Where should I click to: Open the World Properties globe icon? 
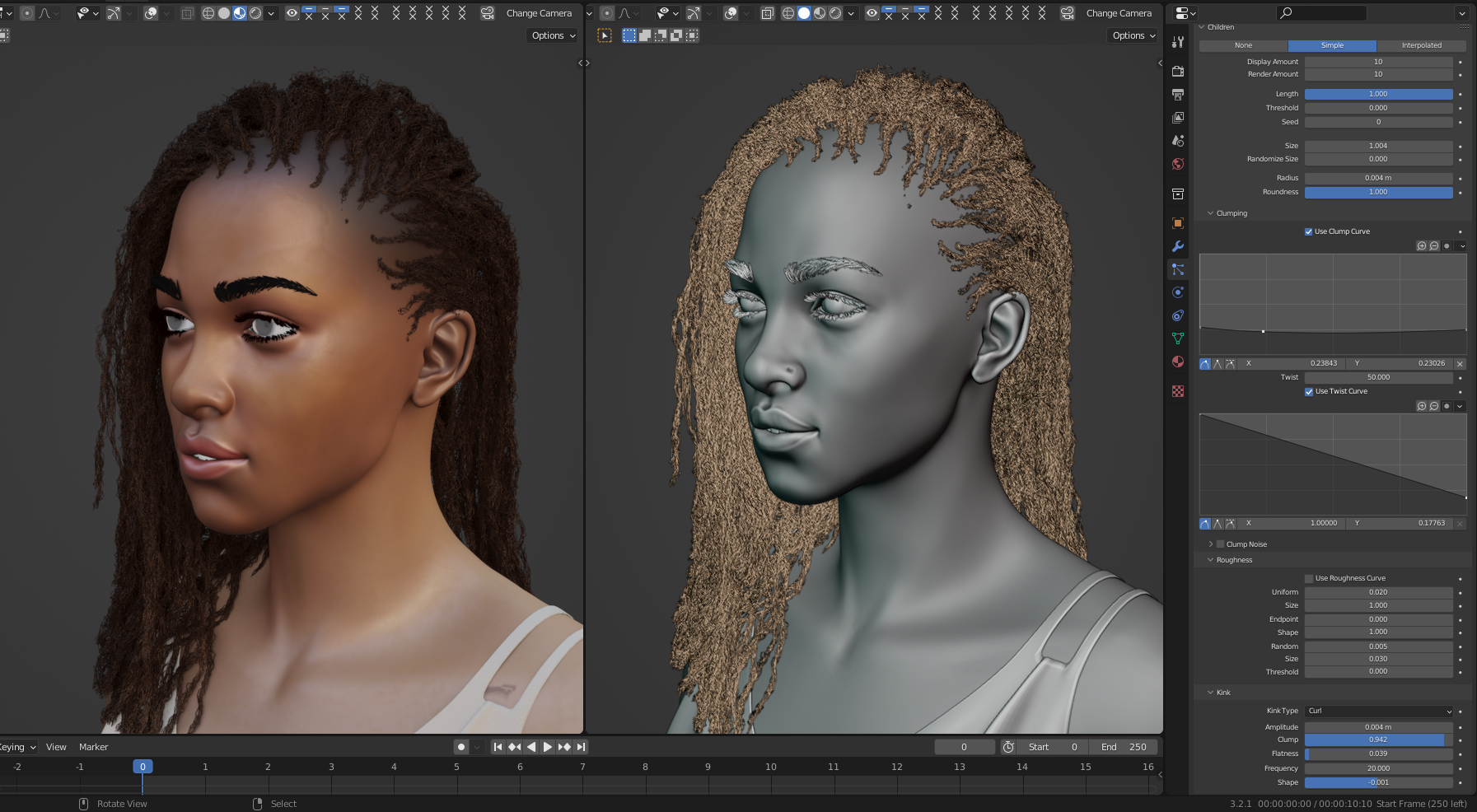click(x=1179, y=164)
